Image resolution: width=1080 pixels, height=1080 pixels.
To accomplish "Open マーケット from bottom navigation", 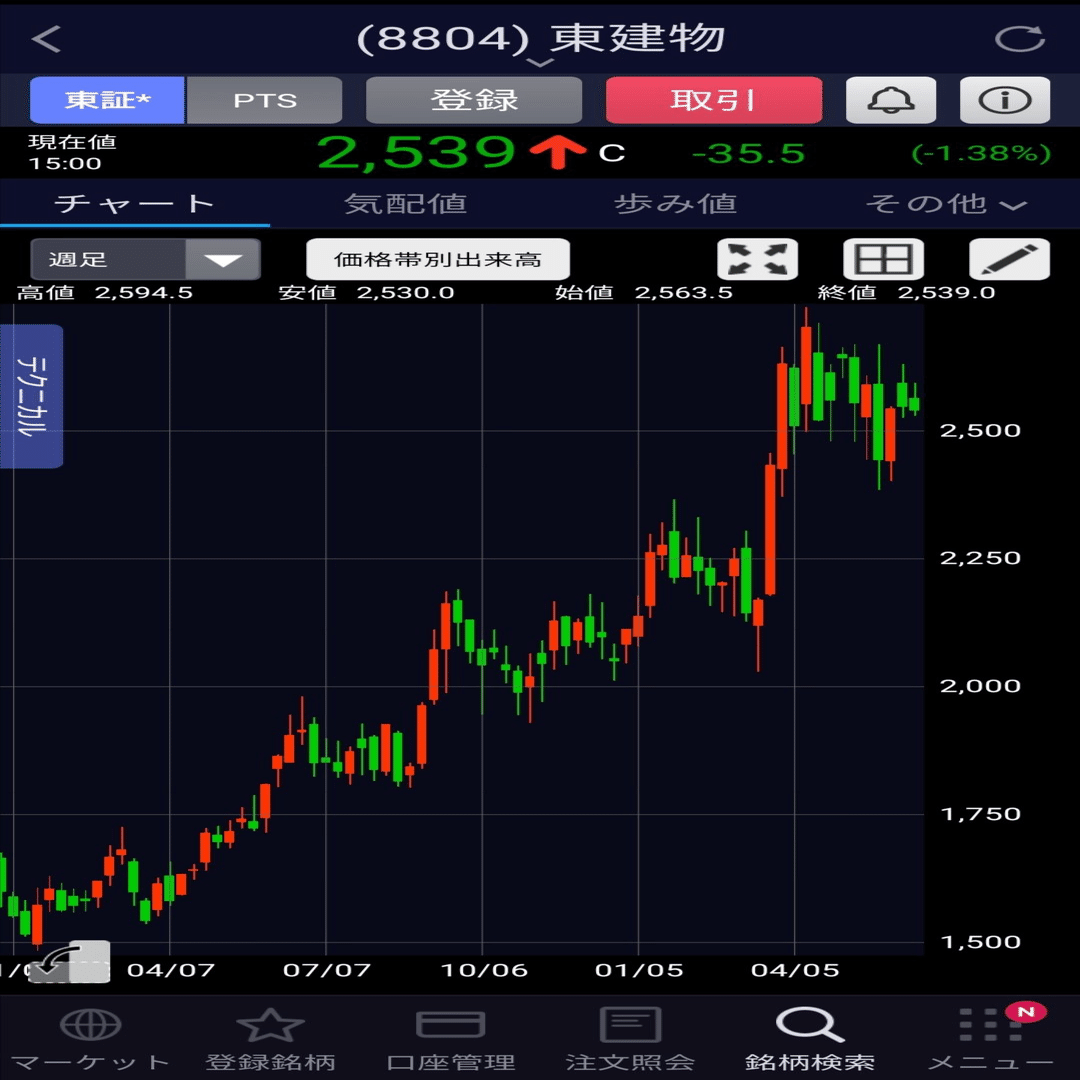I will coord(90,1039).
